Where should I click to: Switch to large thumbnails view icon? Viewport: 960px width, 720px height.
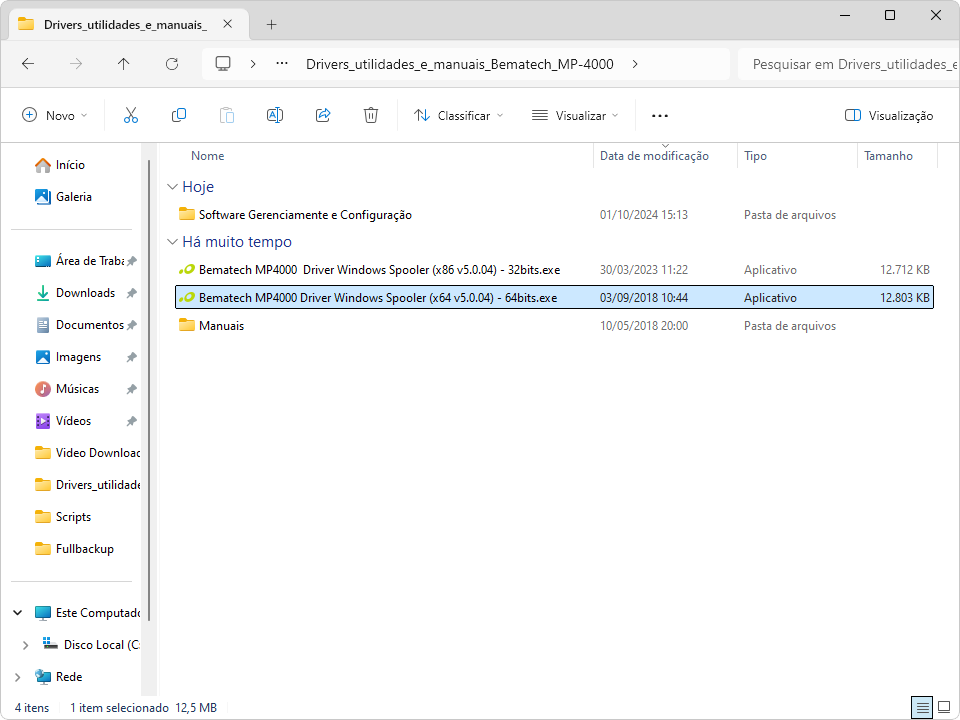click(x=945, y=707)
